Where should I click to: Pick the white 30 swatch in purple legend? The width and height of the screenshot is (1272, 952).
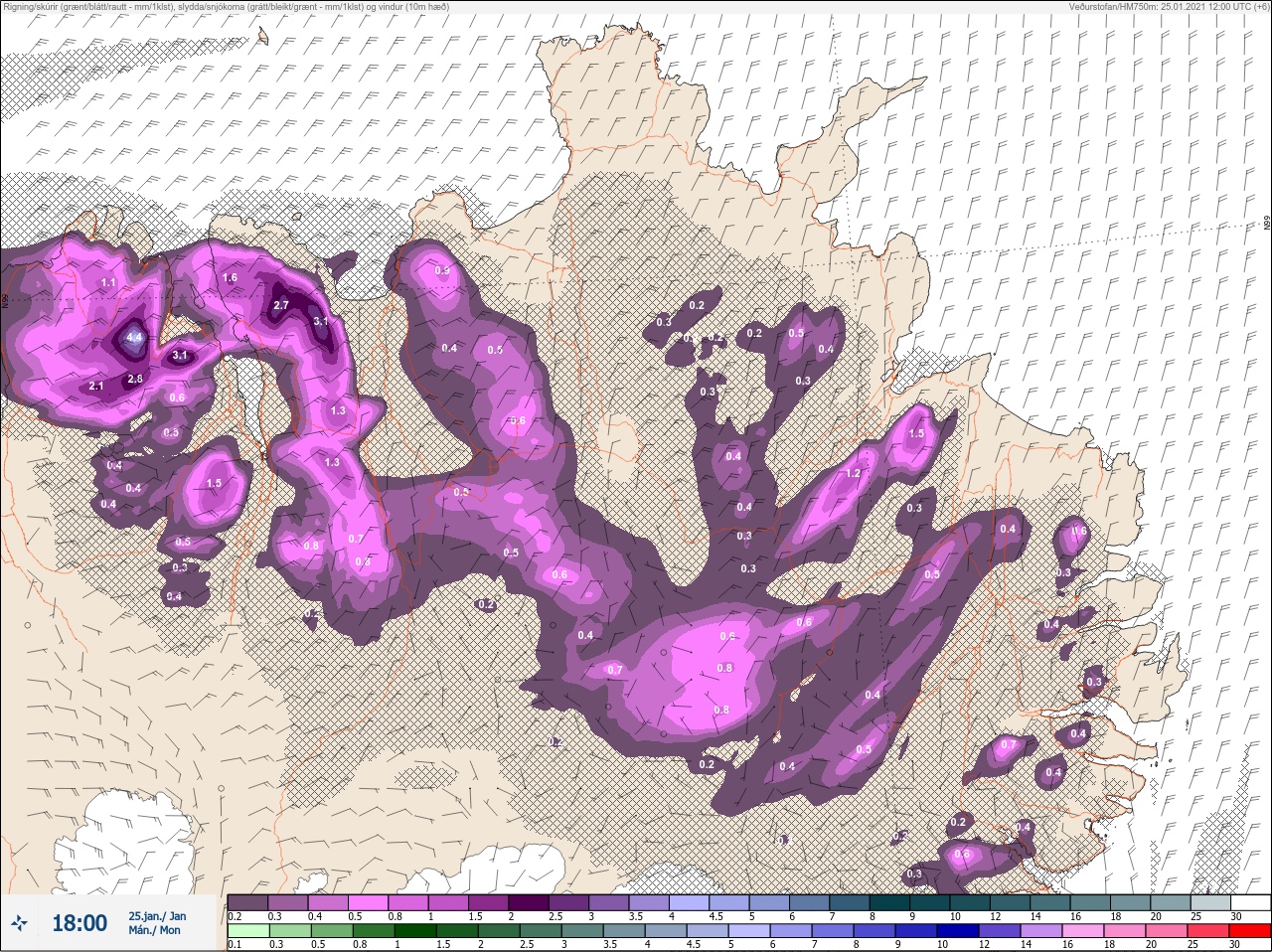(1251, 901)
